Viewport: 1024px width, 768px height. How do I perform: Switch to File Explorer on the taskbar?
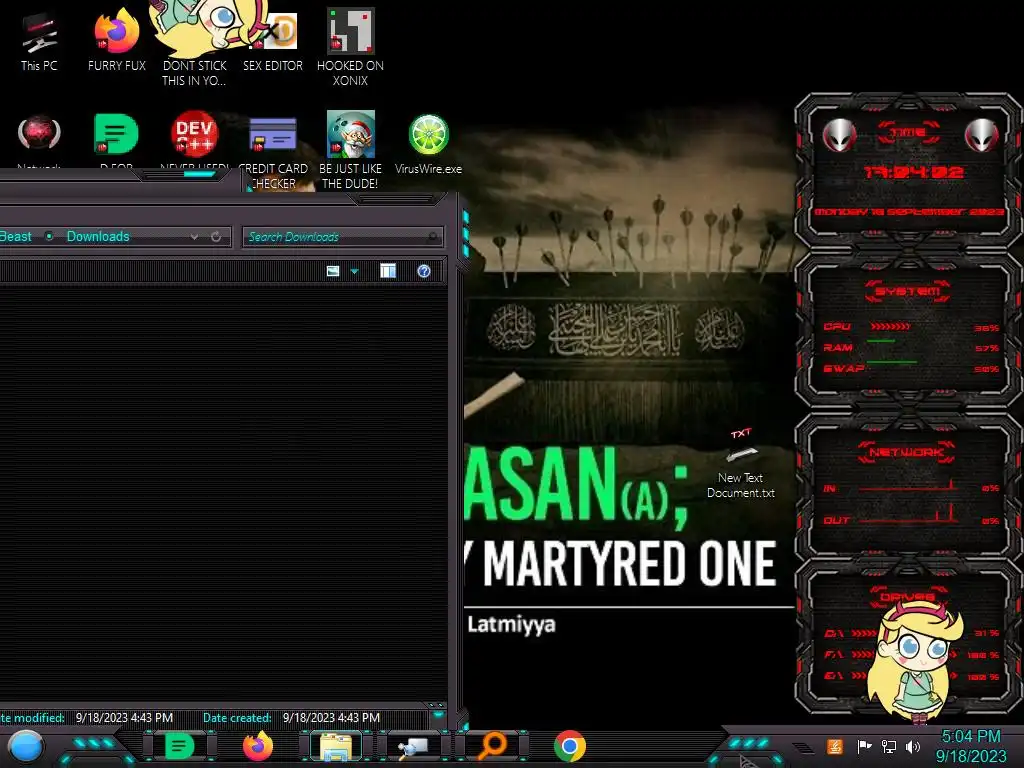[x=336, y=747]
